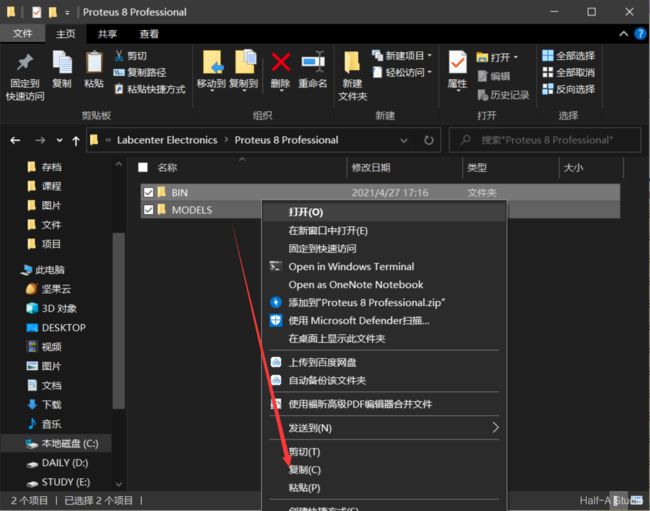Pin selection to Quick access
This screenshot has height=511, width=650.
pos(25,77)
